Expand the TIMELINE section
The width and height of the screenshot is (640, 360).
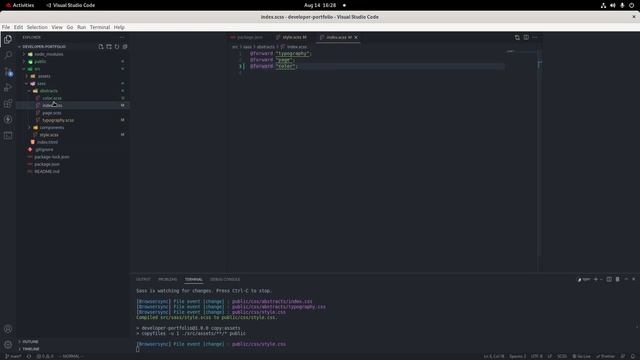click(31, 349)
